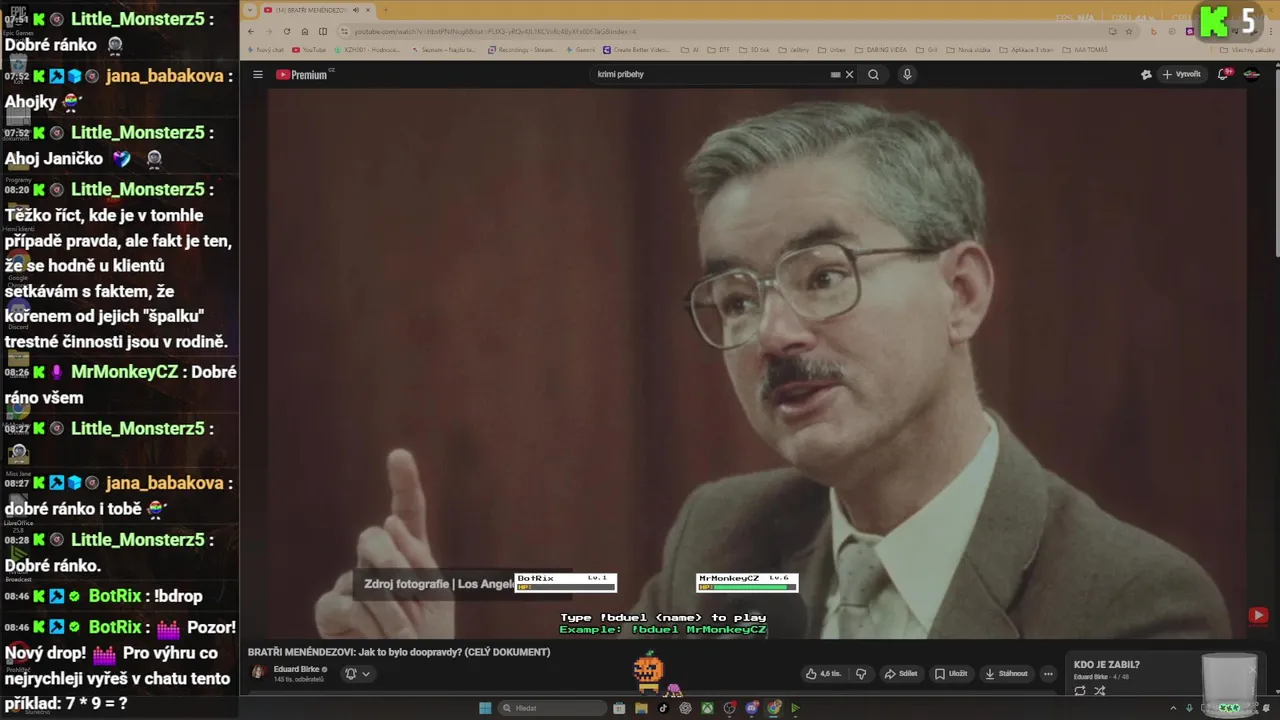Dislike the video
This screenshot has height=720, width=1280.
click(861, 674)
